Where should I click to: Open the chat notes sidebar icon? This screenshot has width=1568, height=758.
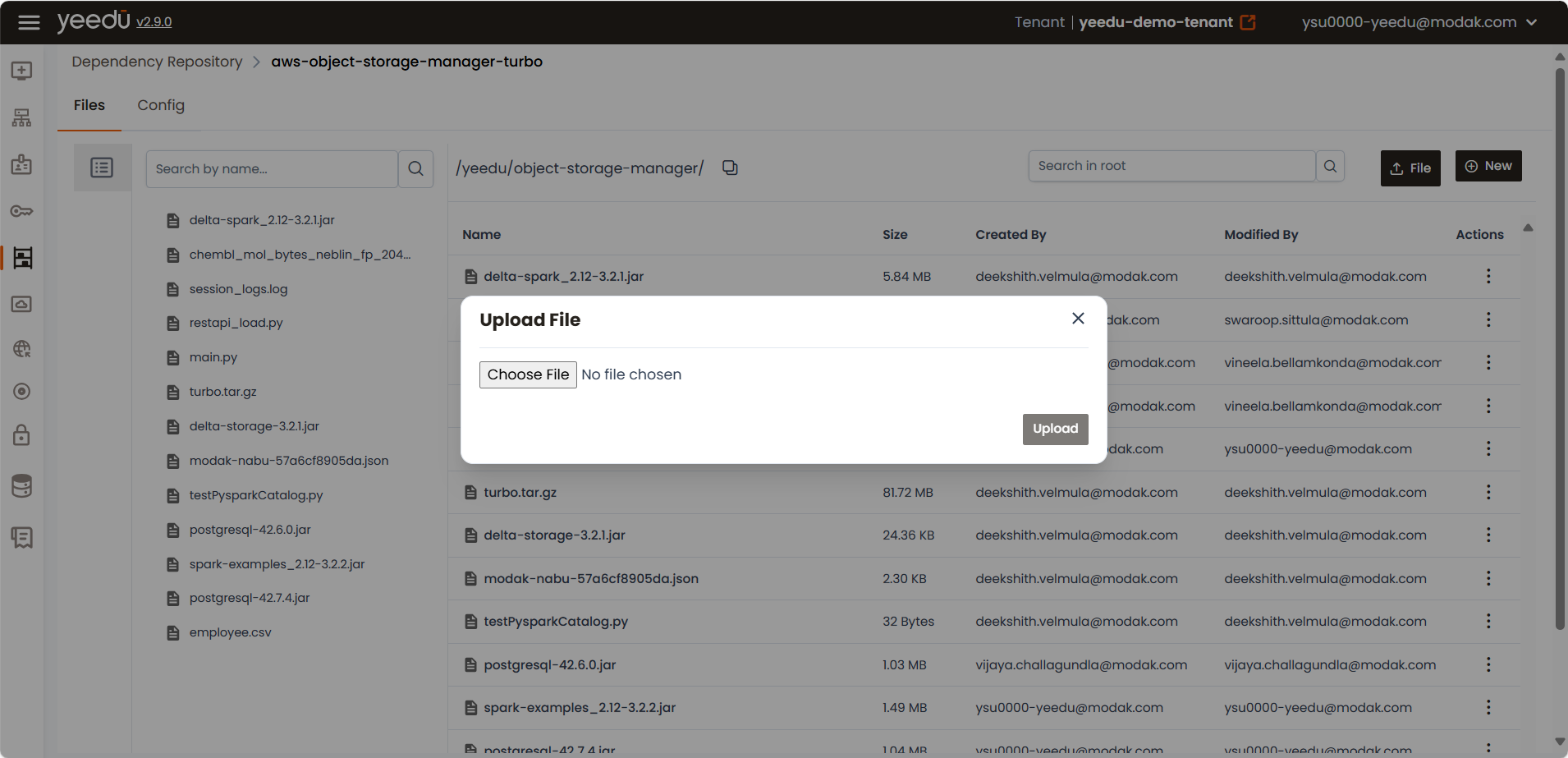(x=22, y=538)
